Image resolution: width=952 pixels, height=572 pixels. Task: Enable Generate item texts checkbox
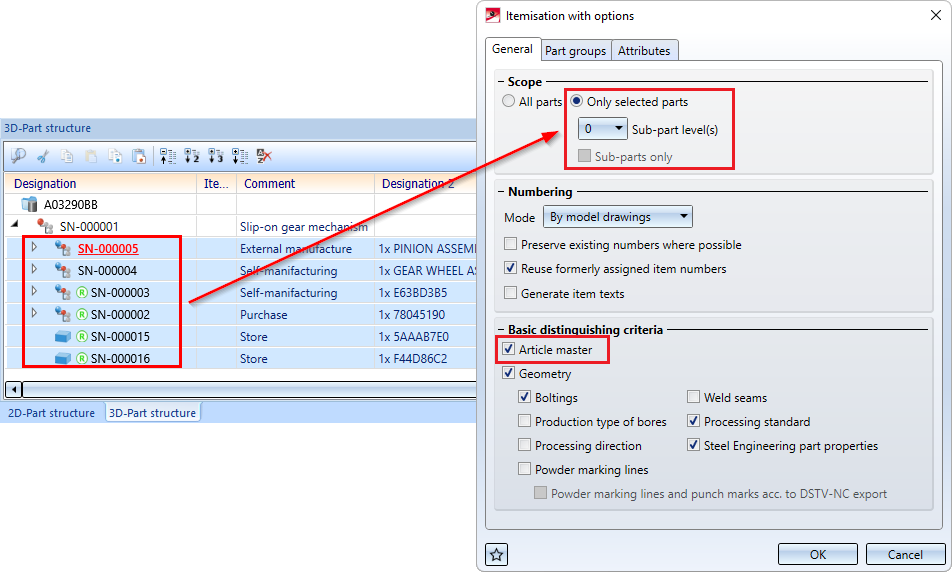pos(511,293)
